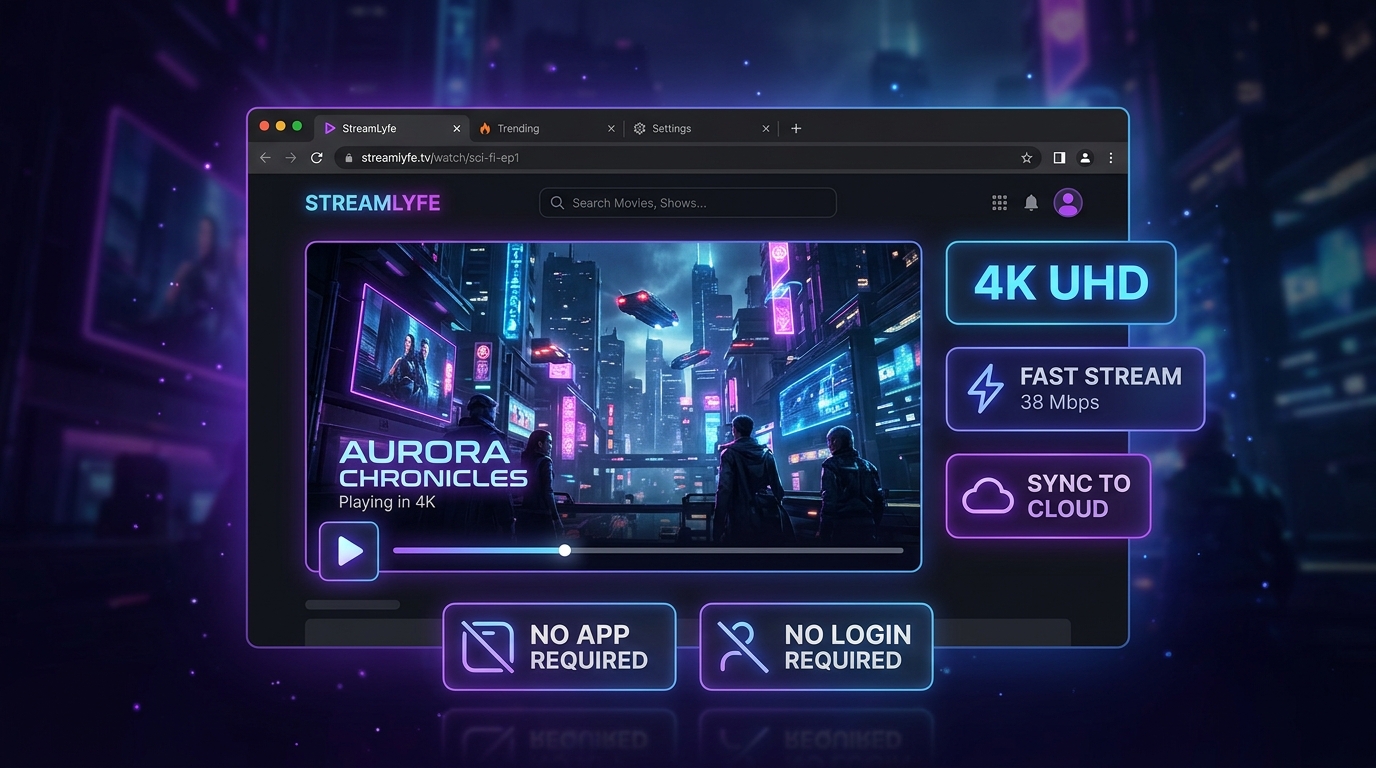Focus the Search Movies, Shows field
This screenshot has width=1376, height=768.
[x=688, y=203]
